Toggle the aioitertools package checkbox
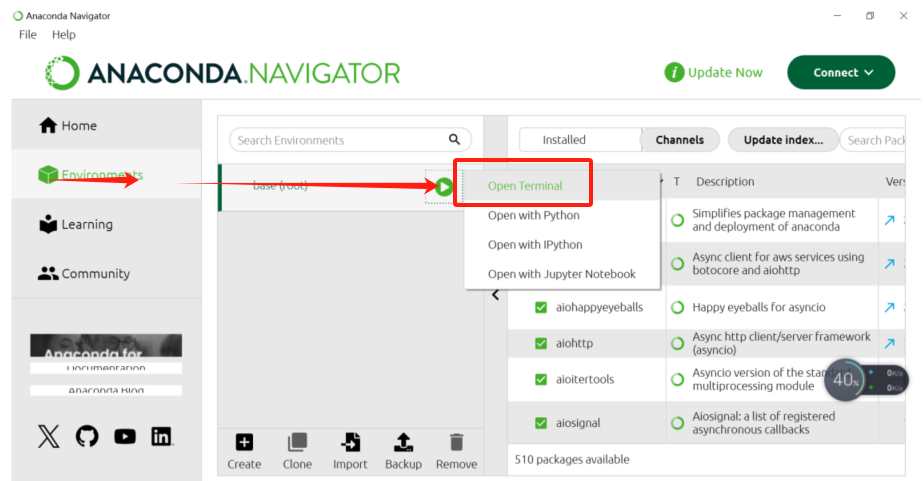The width and height of the screenshot is (924, 481). coord(541,379)
